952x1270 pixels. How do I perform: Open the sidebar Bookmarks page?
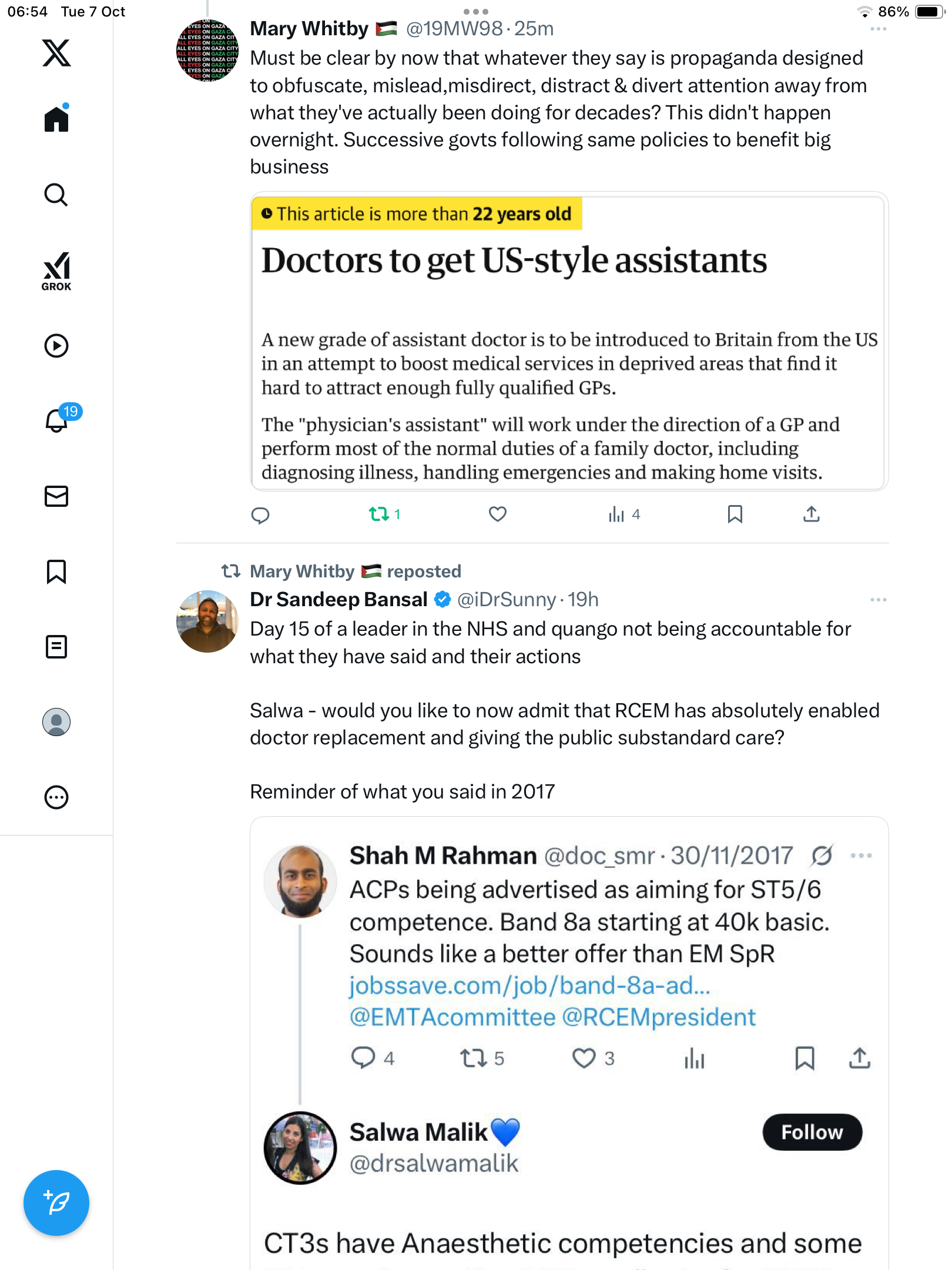(x=56, y=571)
